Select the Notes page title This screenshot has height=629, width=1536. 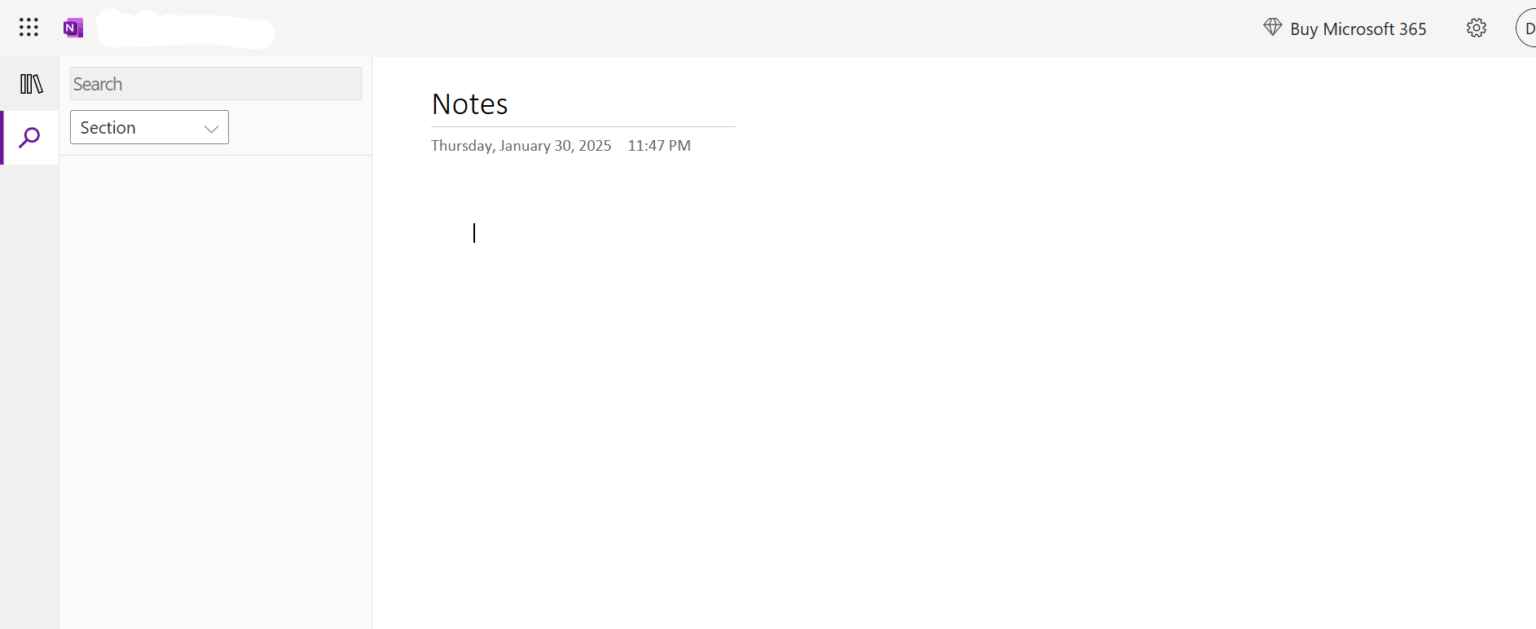469,103
